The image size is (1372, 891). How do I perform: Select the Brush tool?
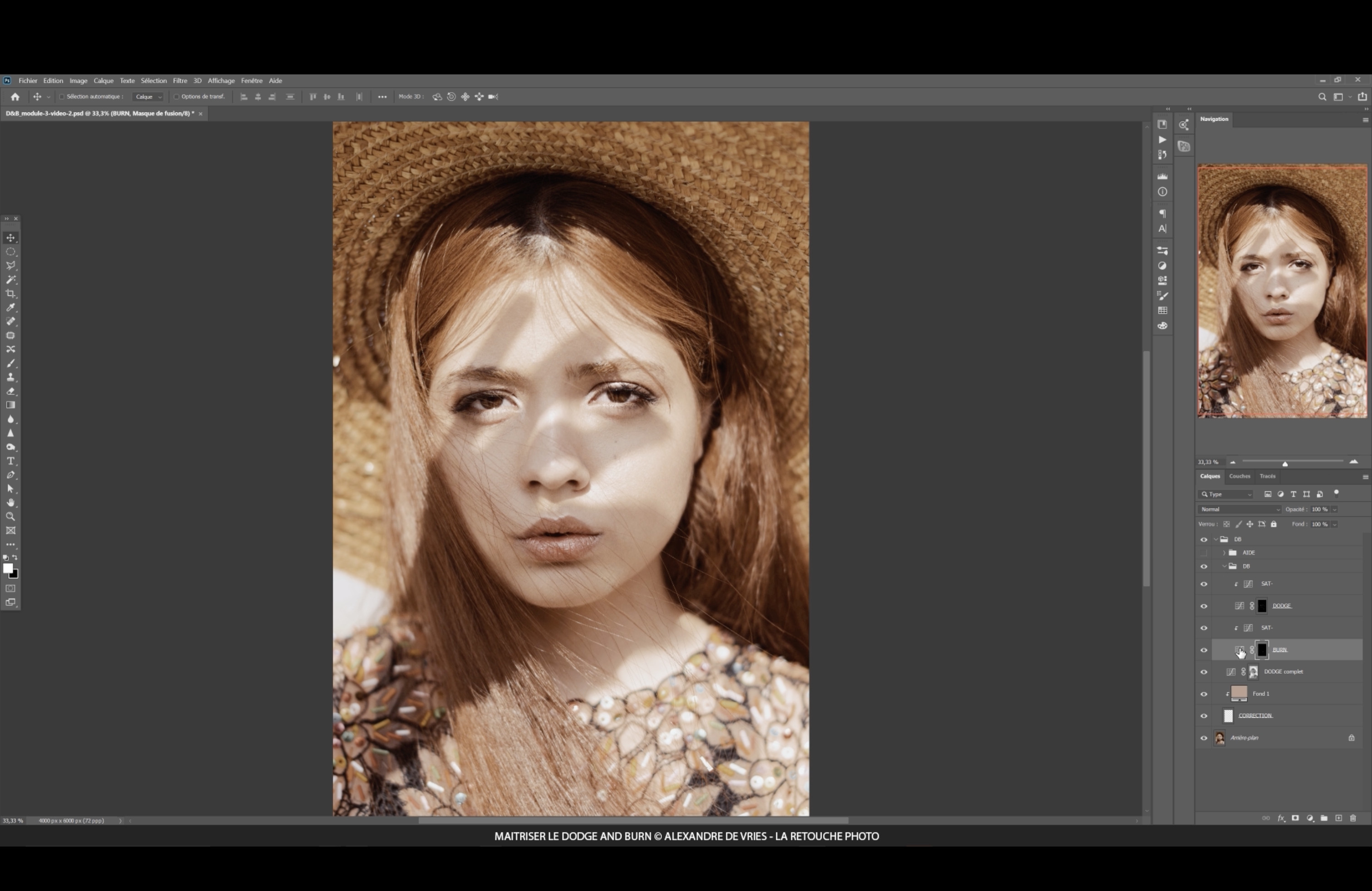pos(10,363)
